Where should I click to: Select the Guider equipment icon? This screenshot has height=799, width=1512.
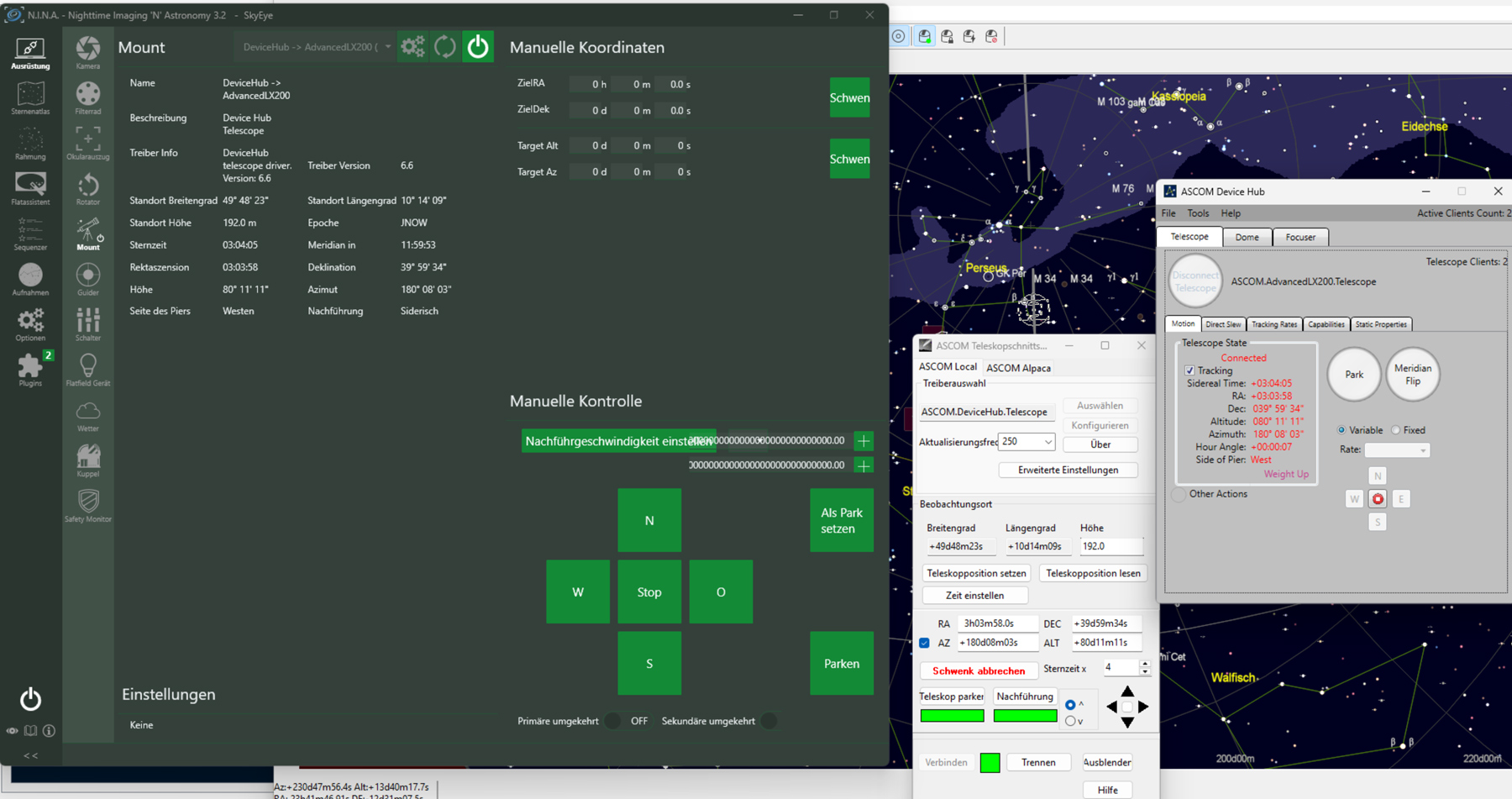pos(88,280)
